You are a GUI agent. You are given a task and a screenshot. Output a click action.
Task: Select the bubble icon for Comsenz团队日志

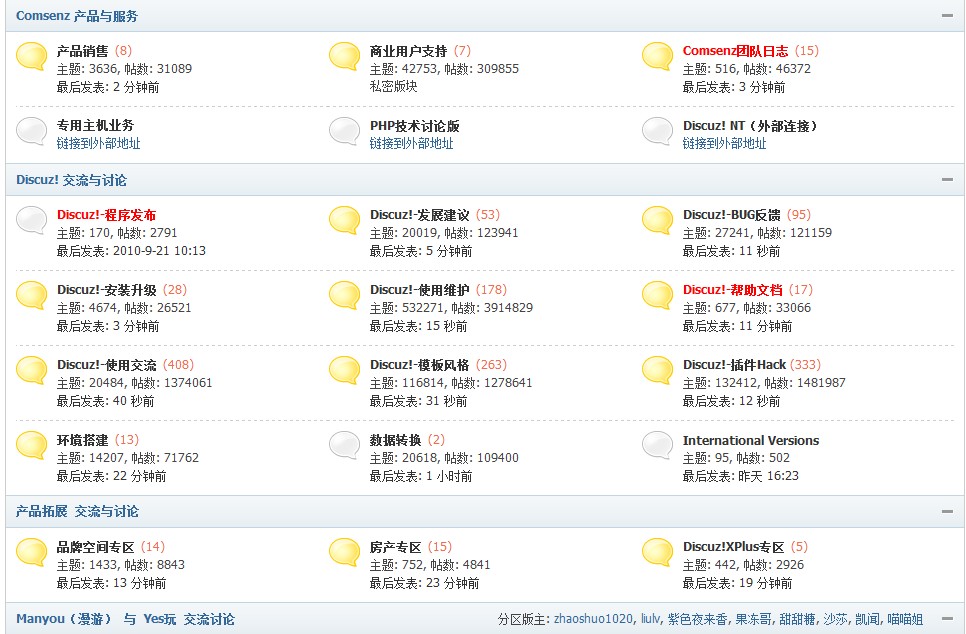pos(657,57)
